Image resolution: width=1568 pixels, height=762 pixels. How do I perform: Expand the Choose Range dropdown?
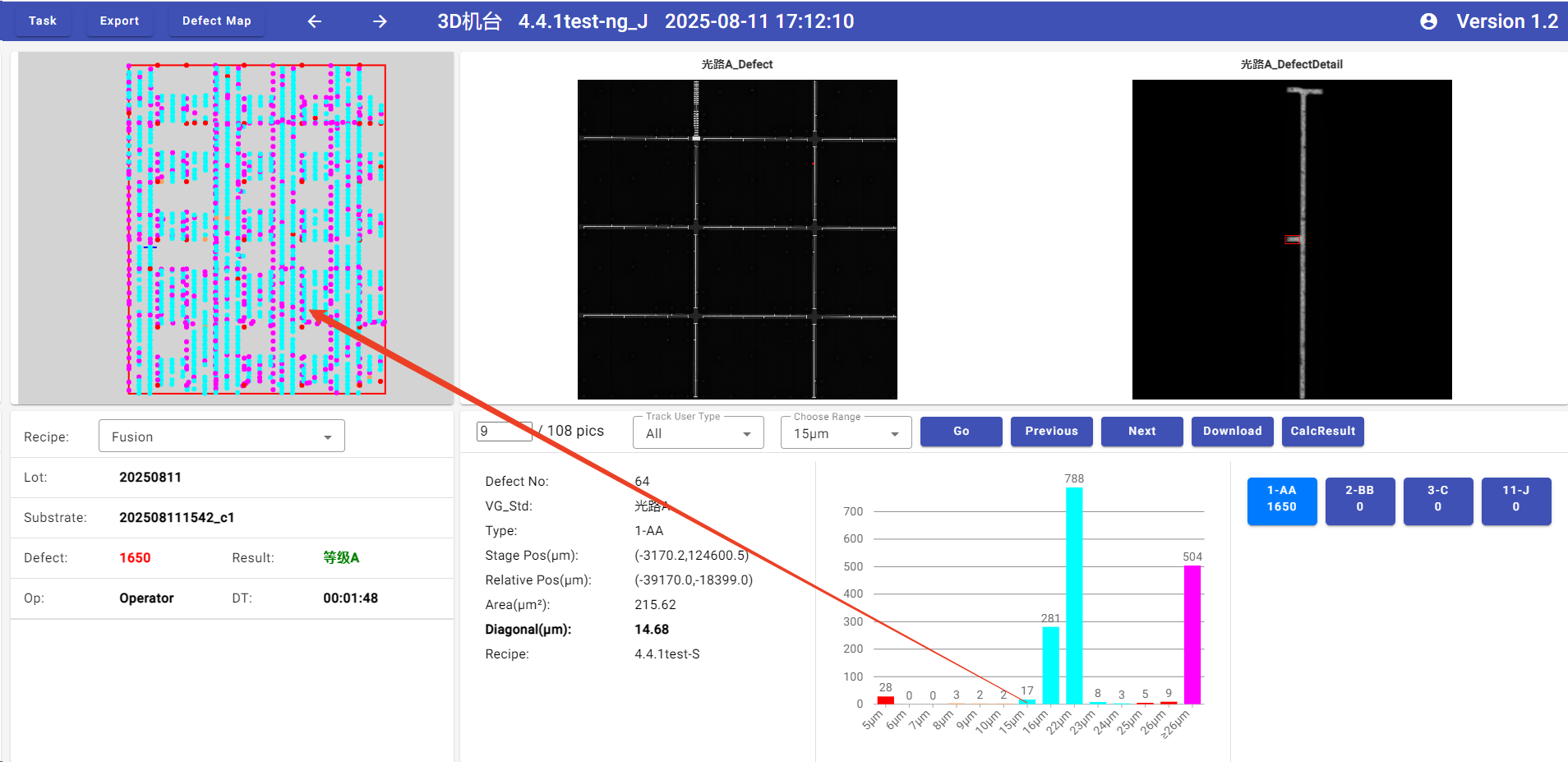point(846,433)
